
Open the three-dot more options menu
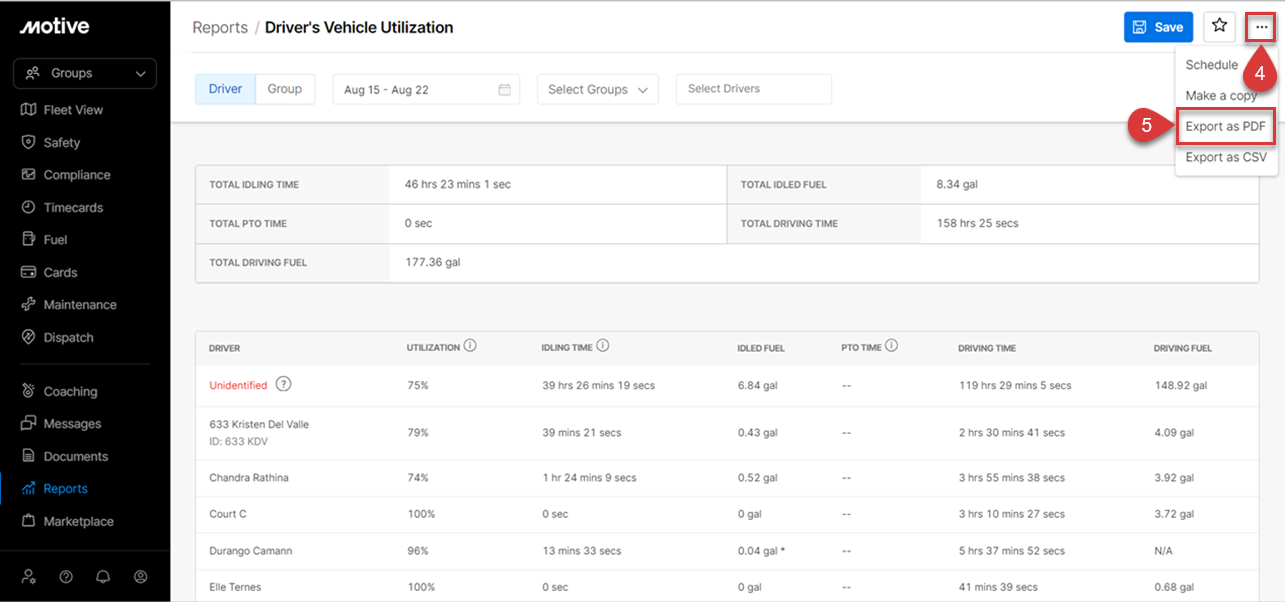point(1261,27)
